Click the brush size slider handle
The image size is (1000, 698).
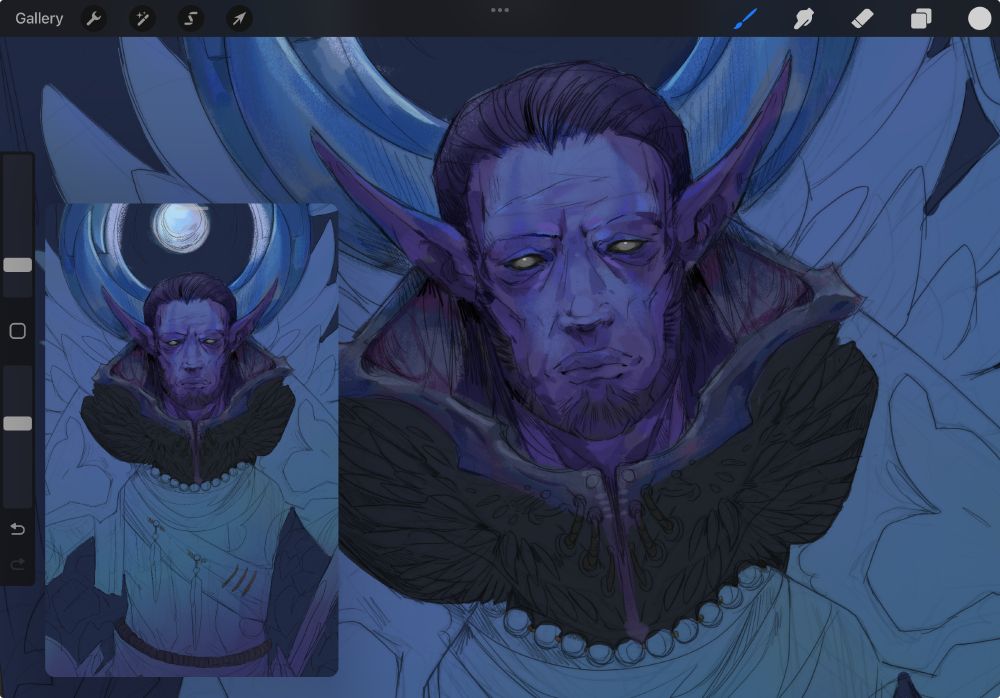coord(18,265)
